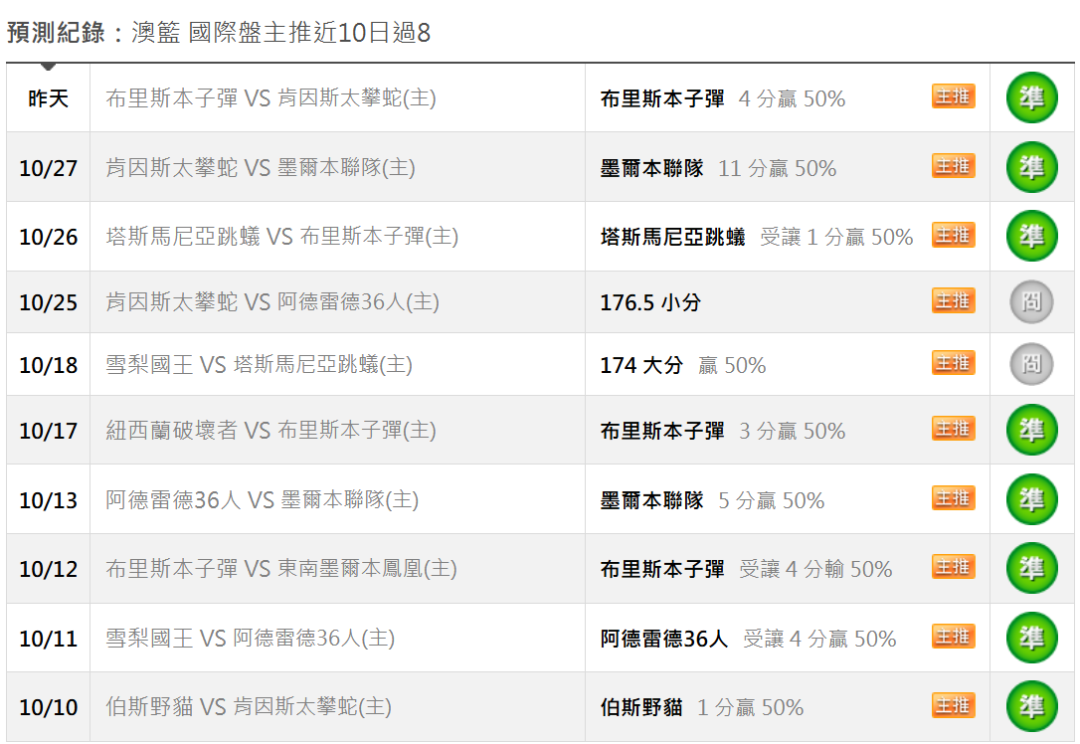Select the 176.5 小分 prediction
Screen dimensions: 1080x744
[x=650, y=302]
